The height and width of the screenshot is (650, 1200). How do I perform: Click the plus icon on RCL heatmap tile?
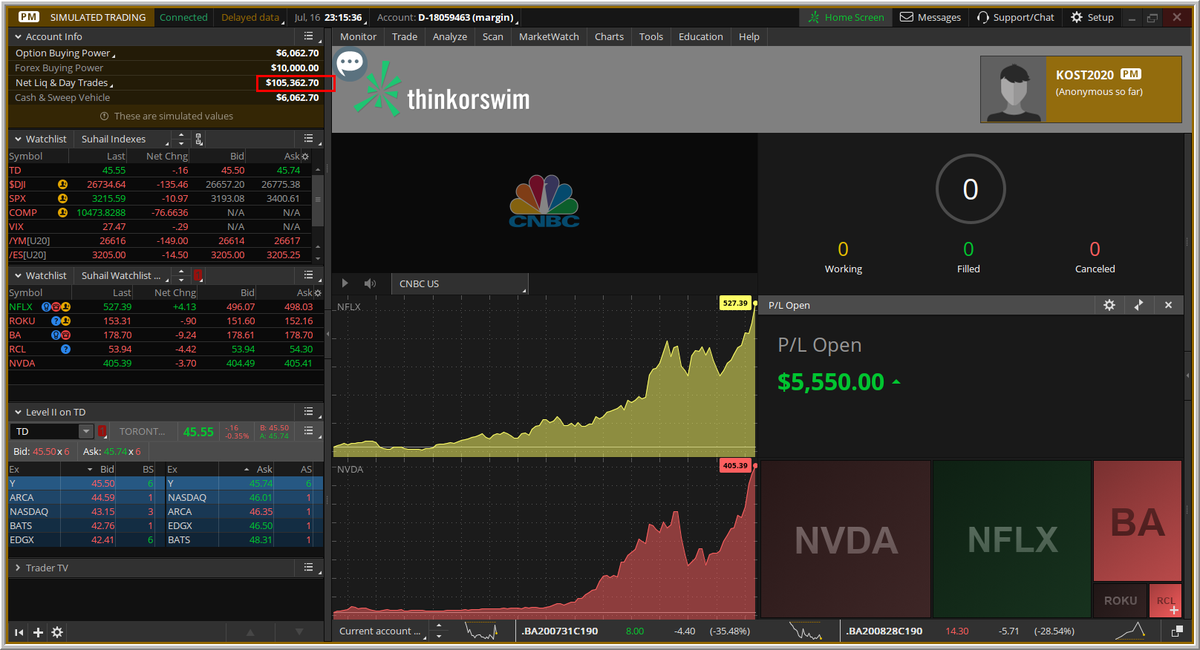pos(1174,609)
